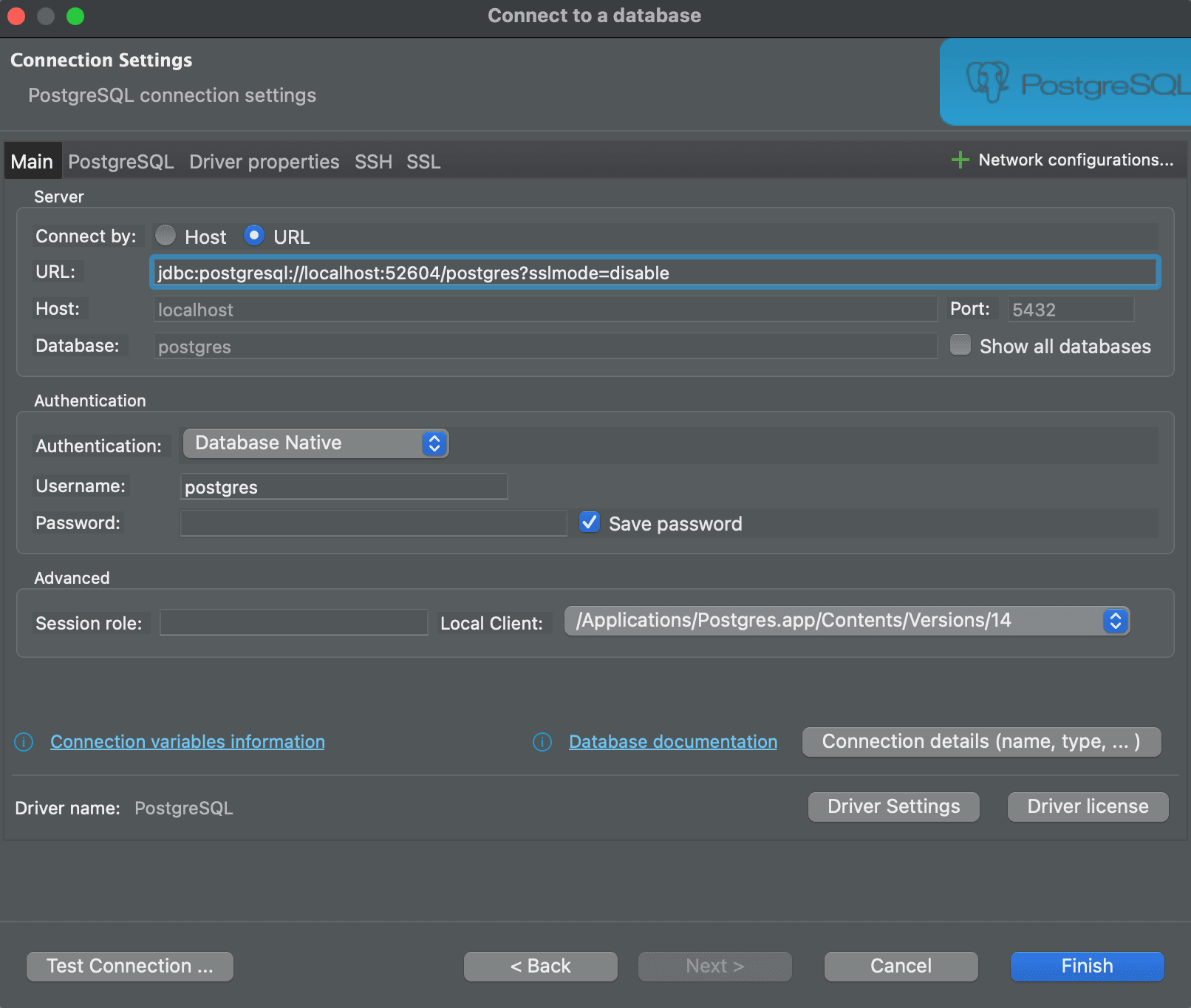Click the Finish button
Image resolution: width=1191 pixels, height=1008 pixels.
1086,966
